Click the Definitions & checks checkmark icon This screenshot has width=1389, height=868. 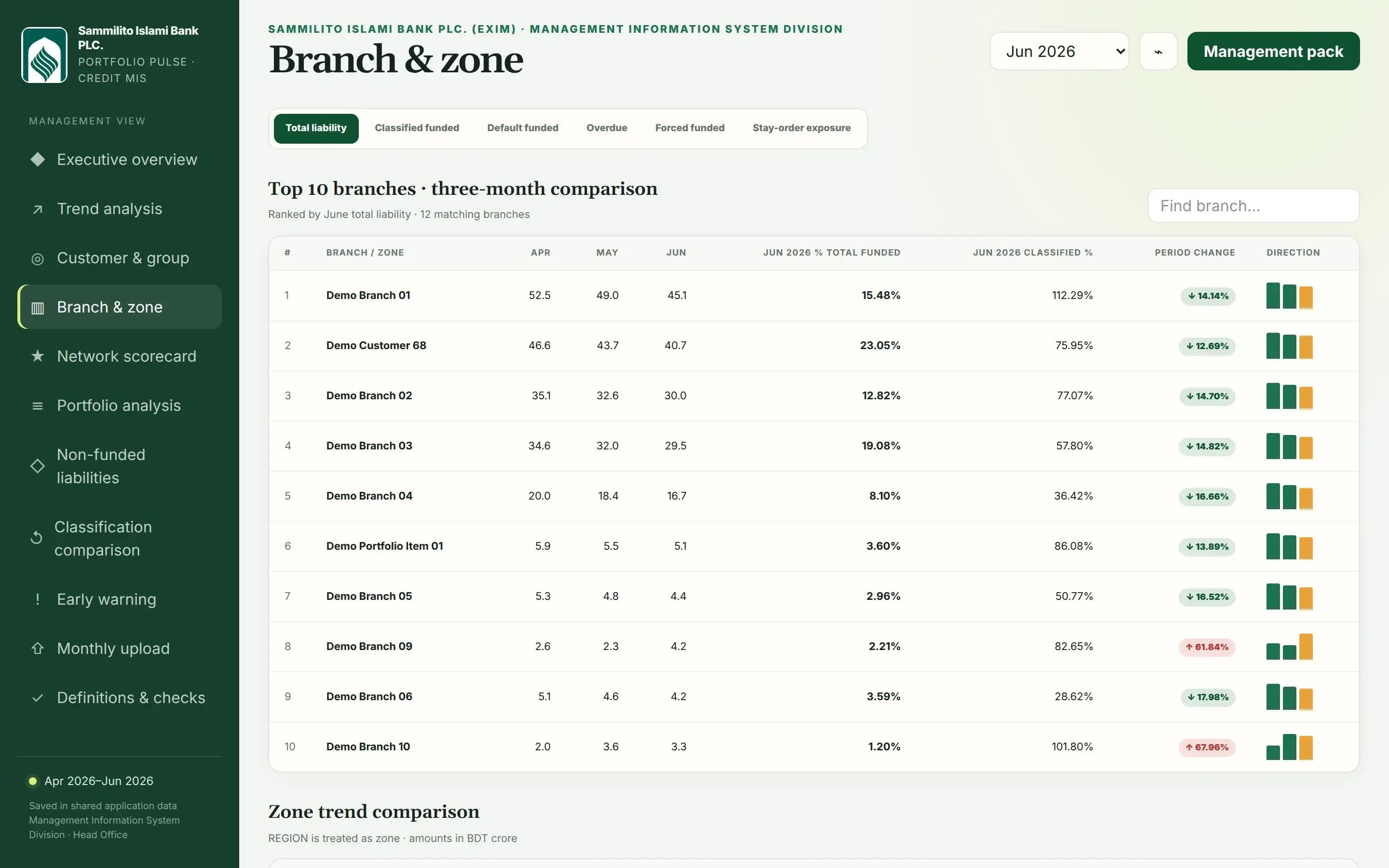(37, 698)
